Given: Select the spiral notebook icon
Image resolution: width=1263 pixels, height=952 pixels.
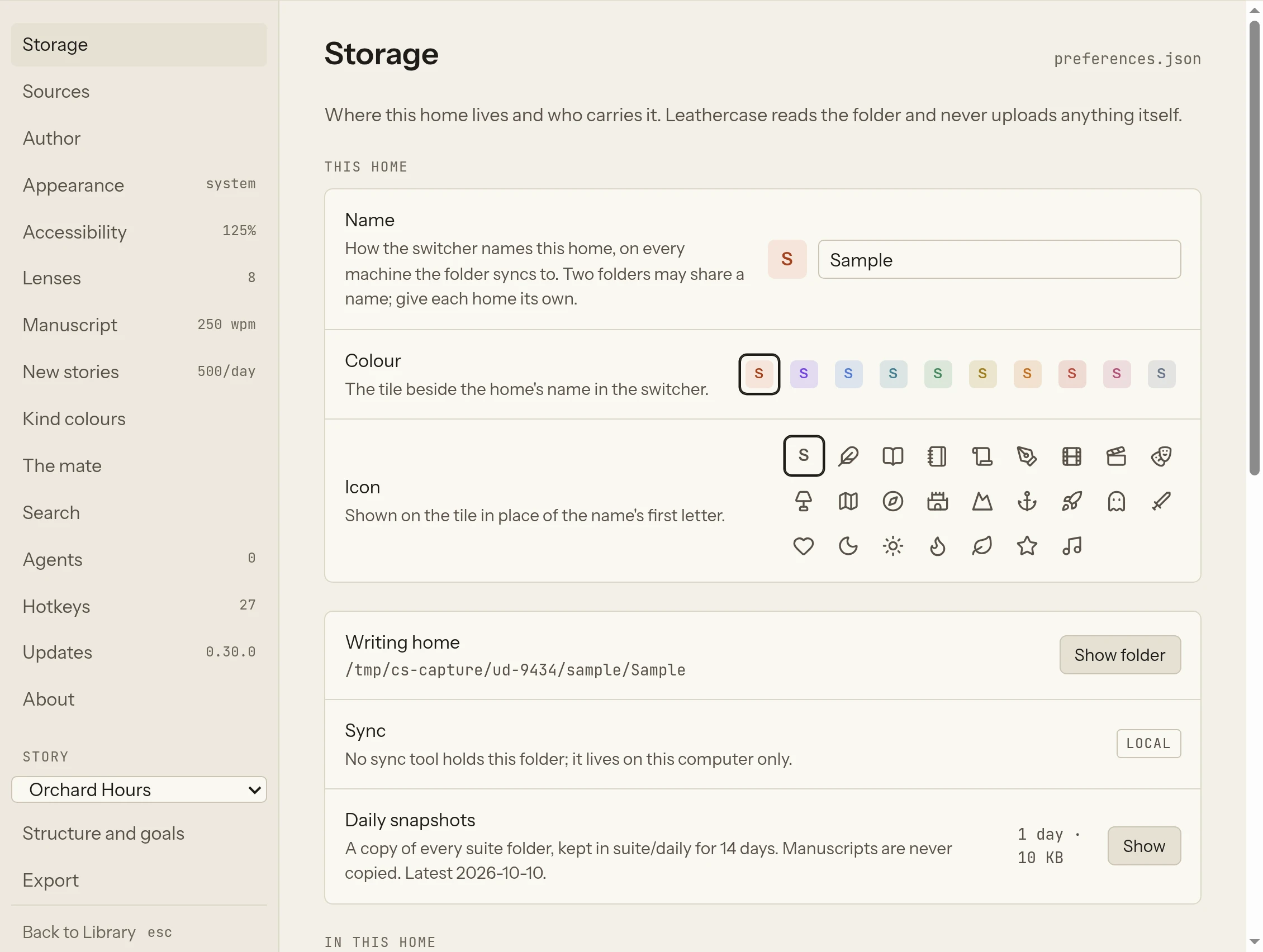Looking at the screenshot, I should pyautogui.click(x=937, y=455).
